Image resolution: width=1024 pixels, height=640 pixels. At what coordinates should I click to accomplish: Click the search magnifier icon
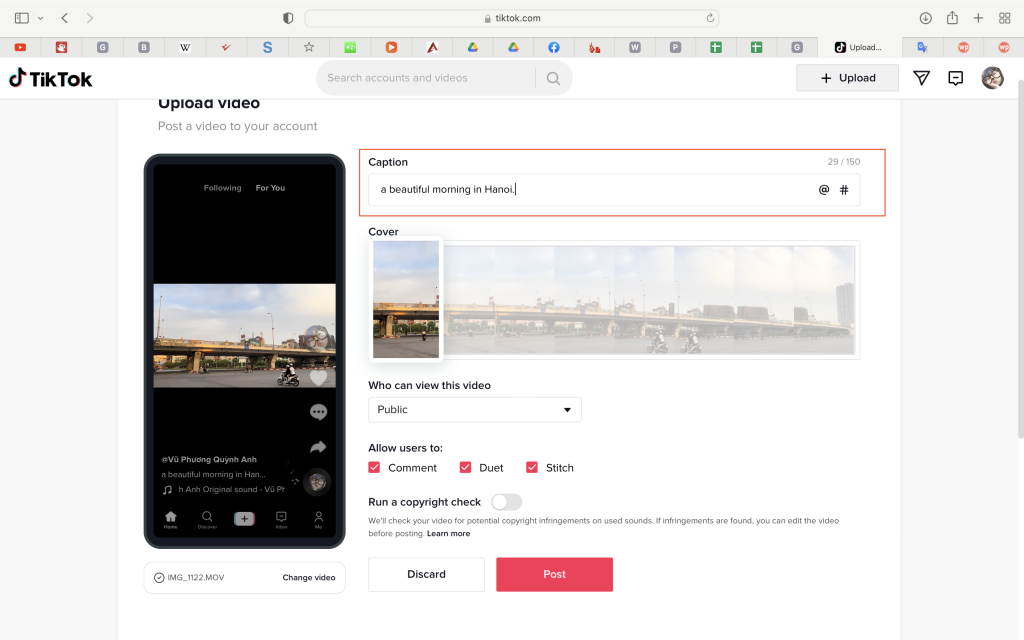tap(553, 78)
